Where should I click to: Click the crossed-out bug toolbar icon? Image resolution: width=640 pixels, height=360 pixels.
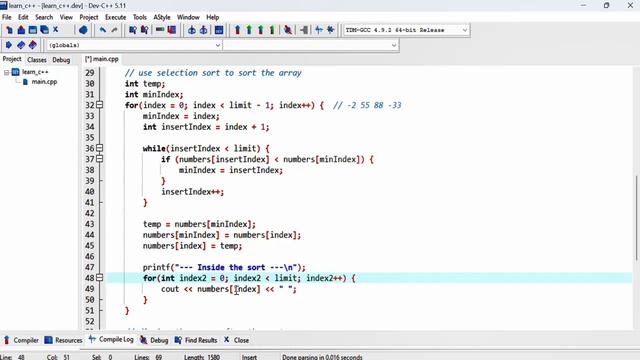tap(288, 30)
